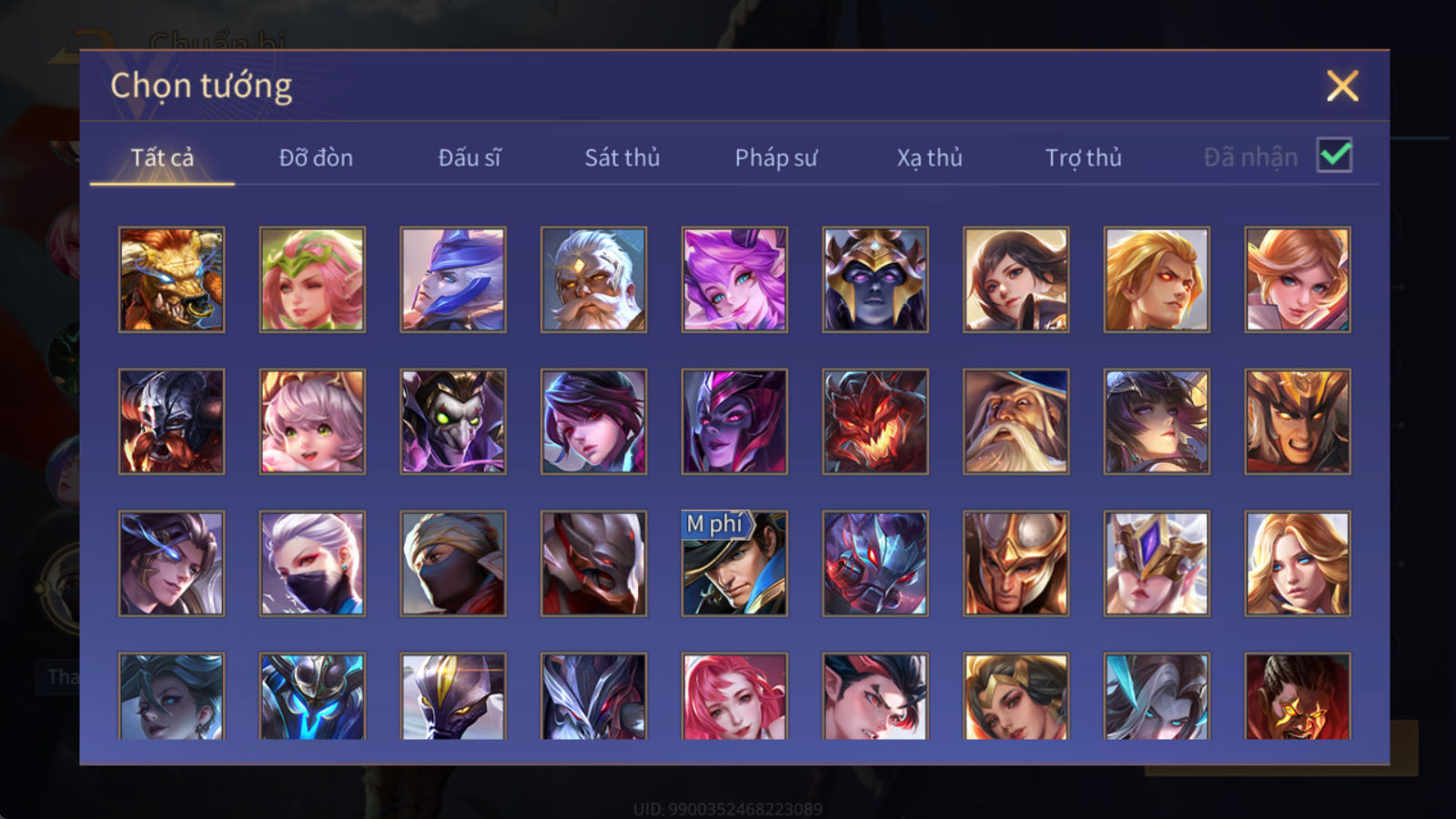
Task: Select the 'Tất cả' tab
Action: click(162, 157)
